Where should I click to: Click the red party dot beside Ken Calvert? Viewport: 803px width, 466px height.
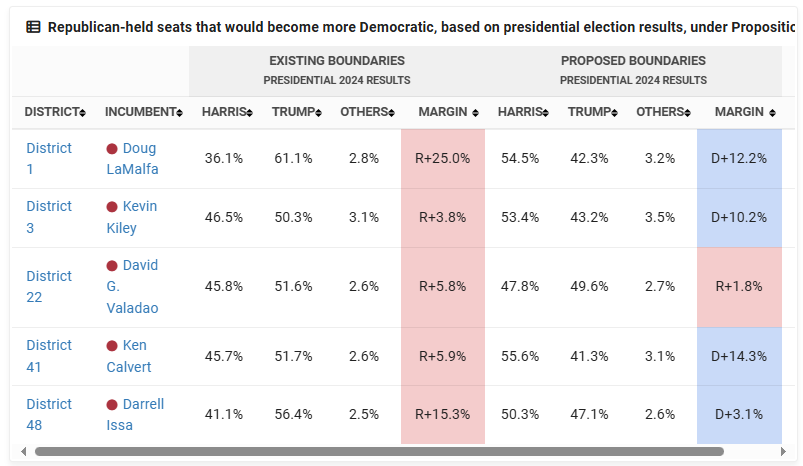112,346
